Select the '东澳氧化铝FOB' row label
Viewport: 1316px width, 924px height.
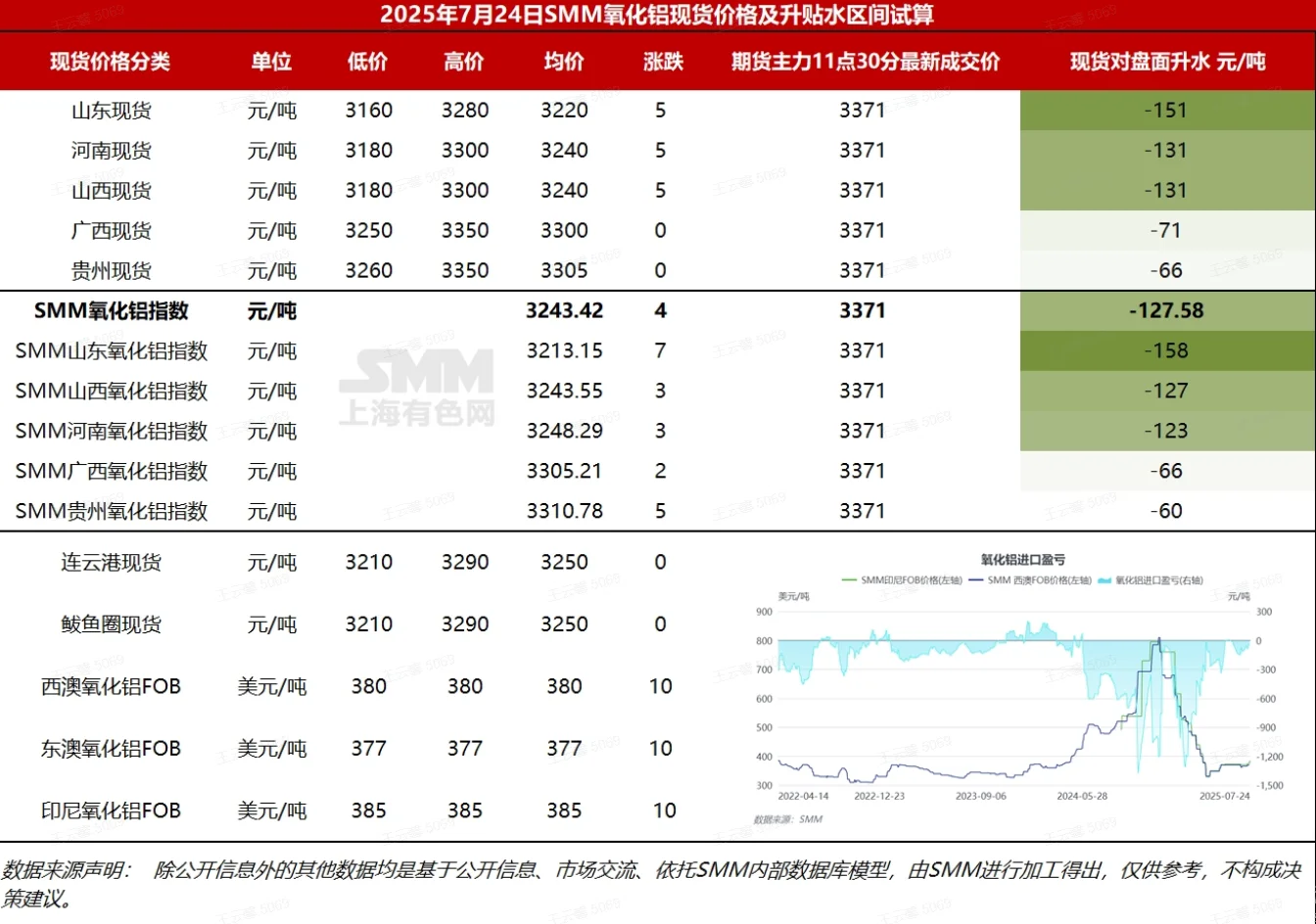112,749
